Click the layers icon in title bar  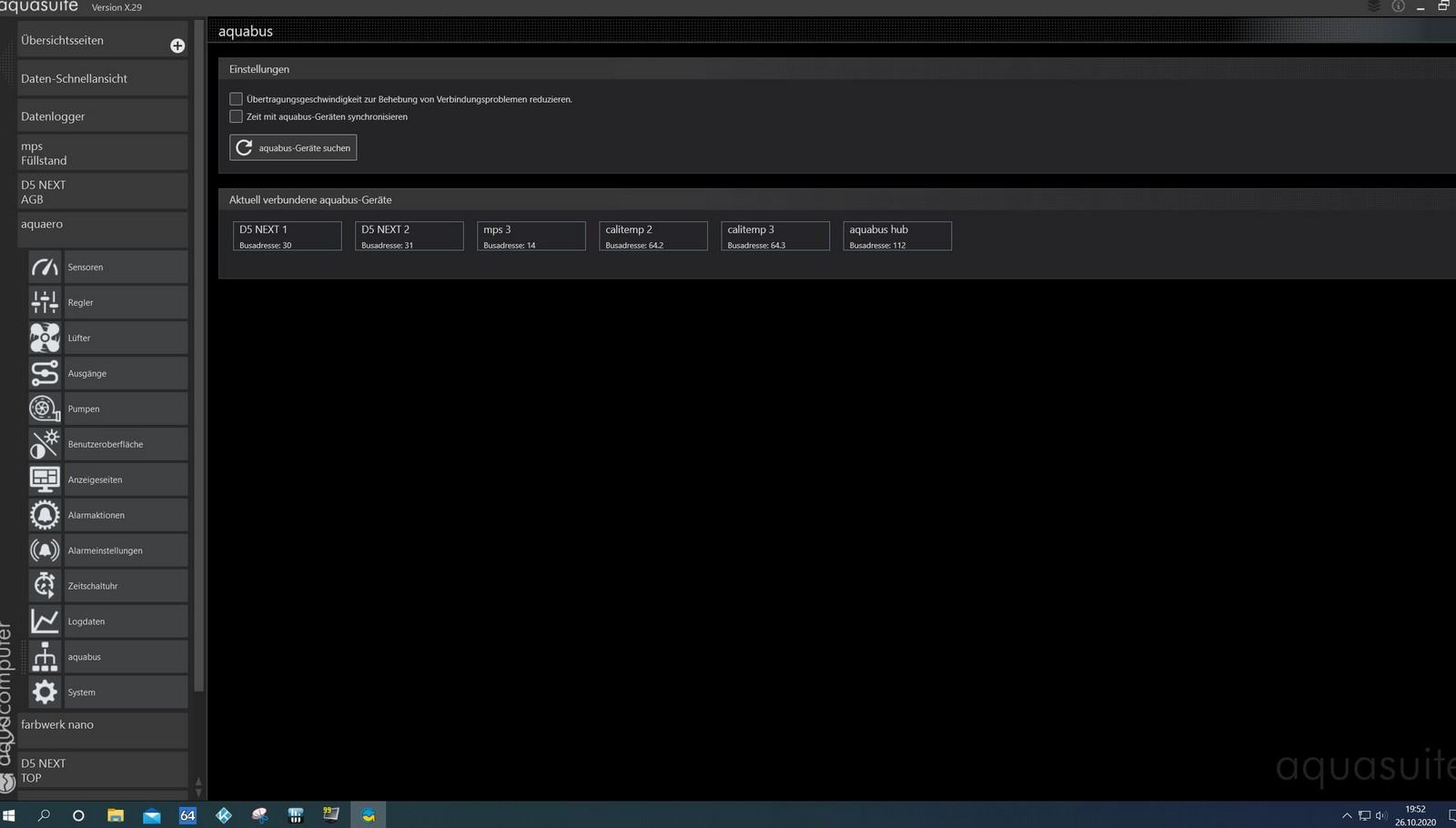1374,6
